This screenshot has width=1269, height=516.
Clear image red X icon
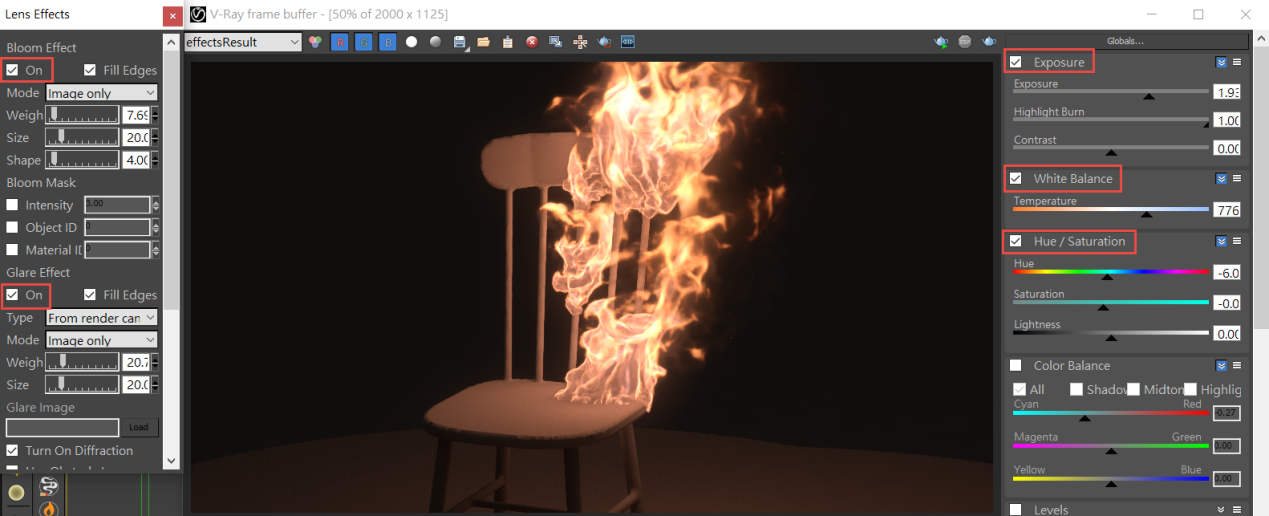tap(532, 42)
